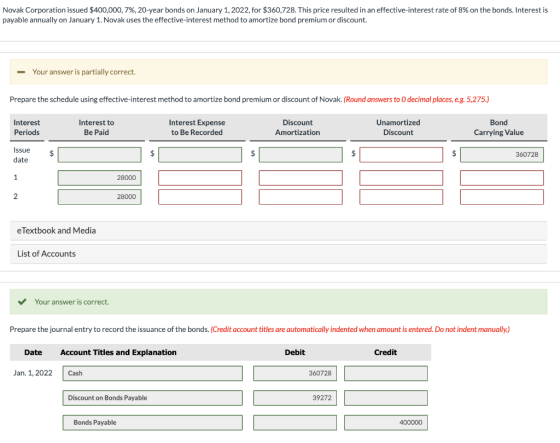Click the Bonds Payable credit field showing 400000
560x443 pixels.
(x=386, y=423)
